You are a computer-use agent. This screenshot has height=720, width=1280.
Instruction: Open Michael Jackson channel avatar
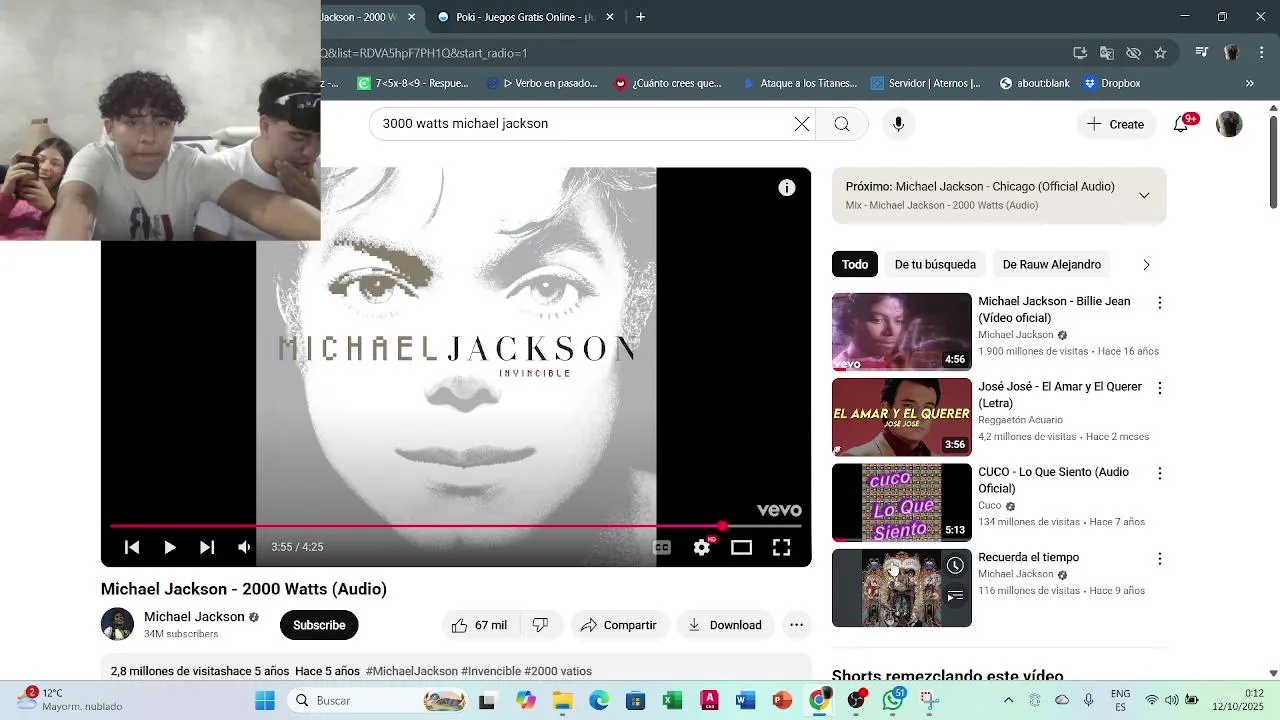117,625
